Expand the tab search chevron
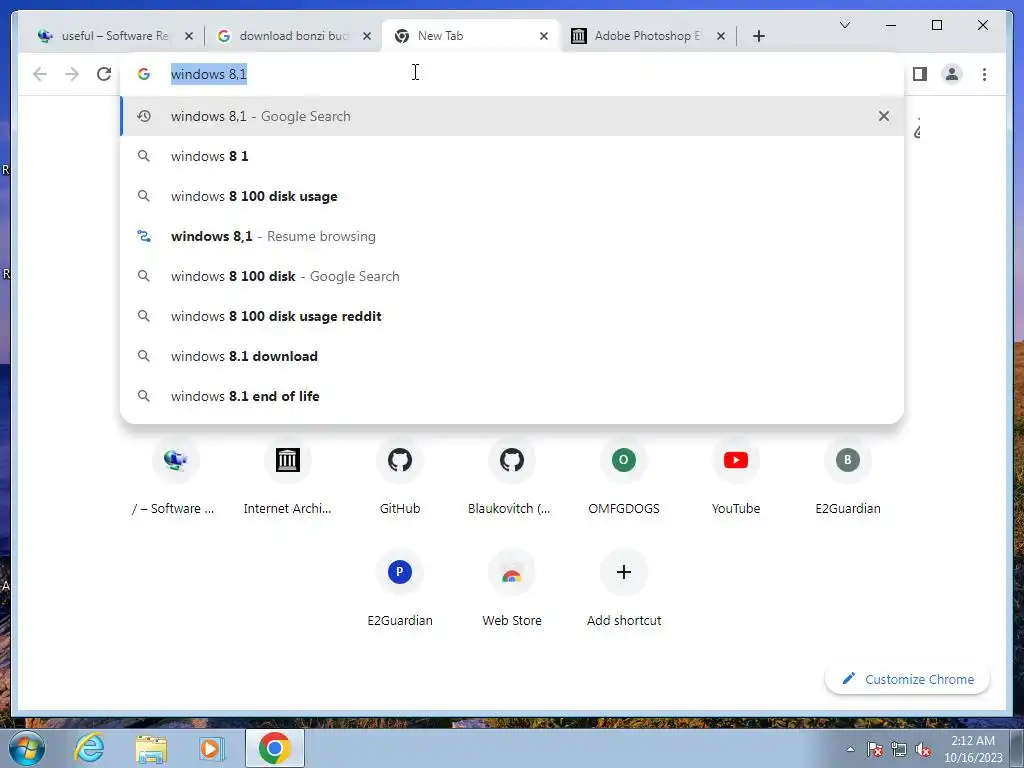This screenshot has width=1024, height=768. [844, 25]
